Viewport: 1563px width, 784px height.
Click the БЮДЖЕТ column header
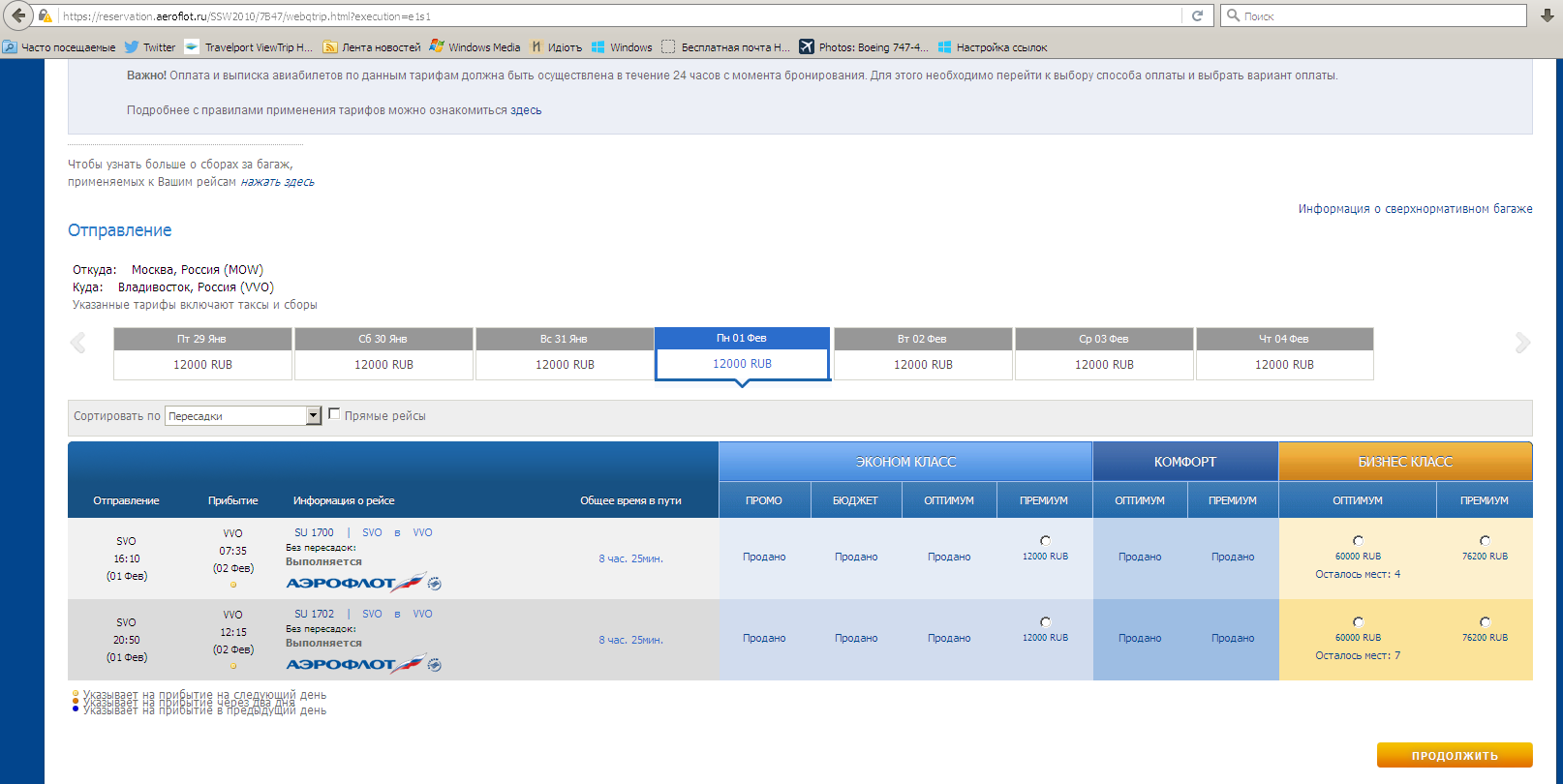(x=856, y=500)
